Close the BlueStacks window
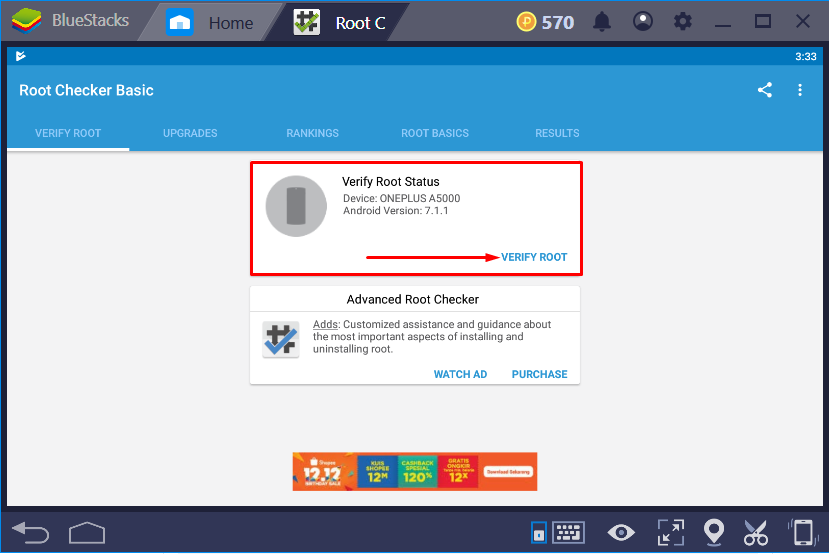Image resolution: width=829 pixels, height=554 pixels. 803,22
